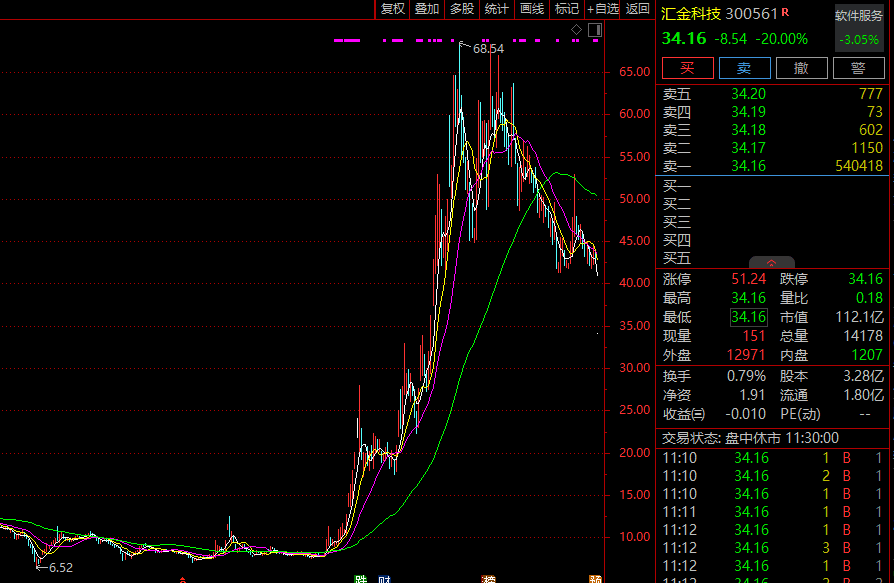The width and height of the screenshot is (894, 583).
Task: Click the diamond icon above the chart
Action: point(576,30)
